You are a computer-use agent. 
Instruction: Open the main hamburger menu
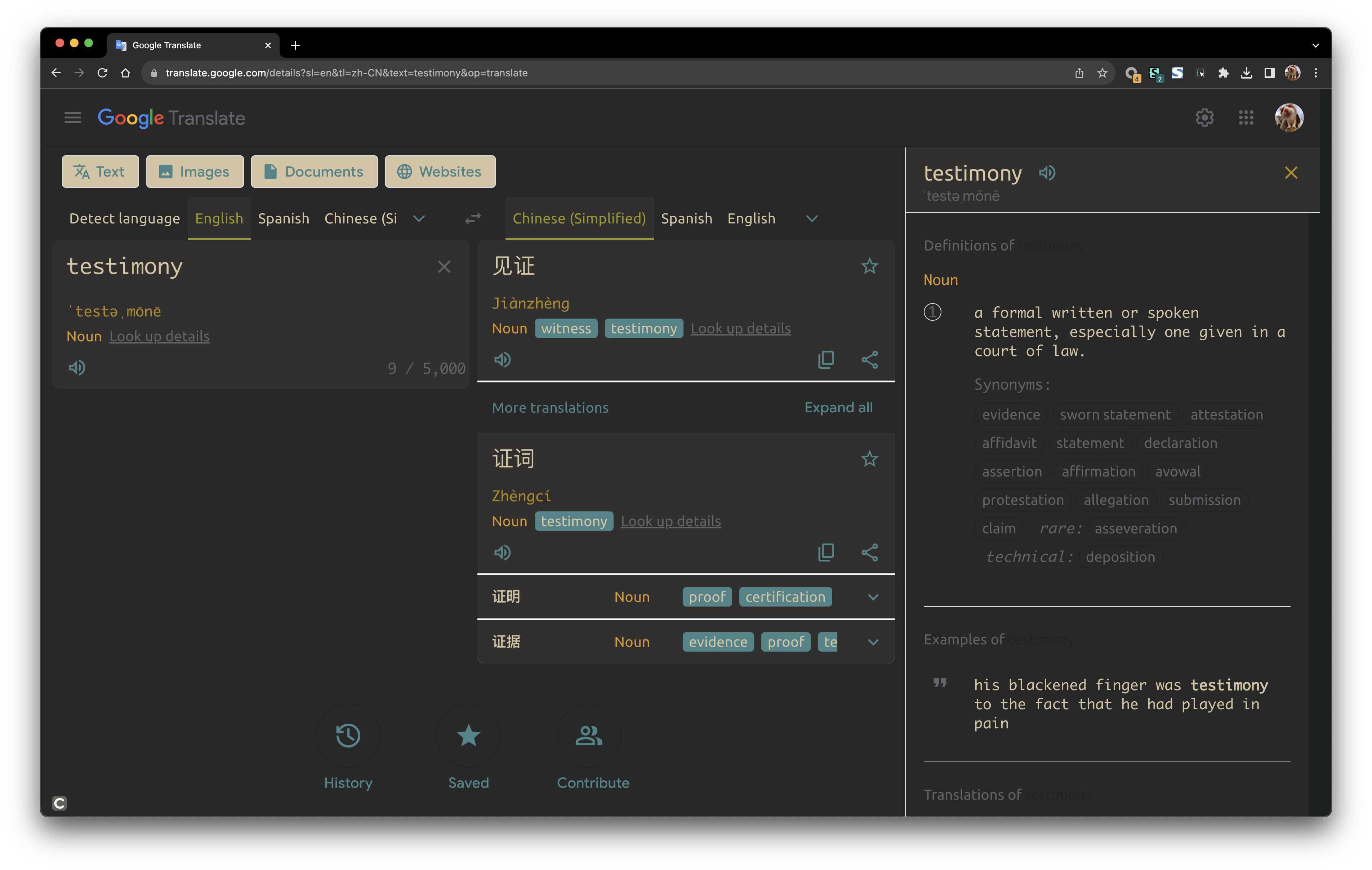pos(72,117)
